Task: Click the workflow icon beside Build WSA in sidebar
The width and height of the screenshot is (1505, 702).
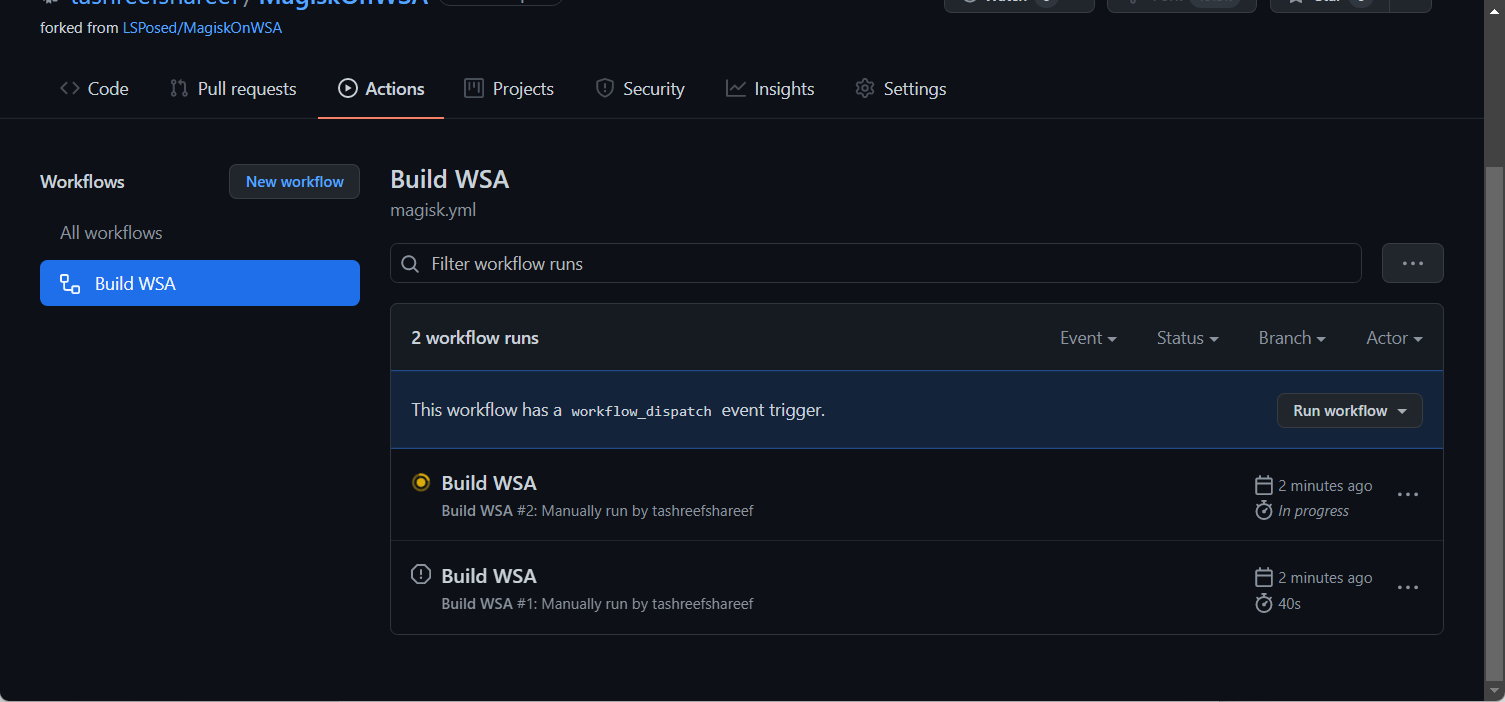Action: coord(70,284)
